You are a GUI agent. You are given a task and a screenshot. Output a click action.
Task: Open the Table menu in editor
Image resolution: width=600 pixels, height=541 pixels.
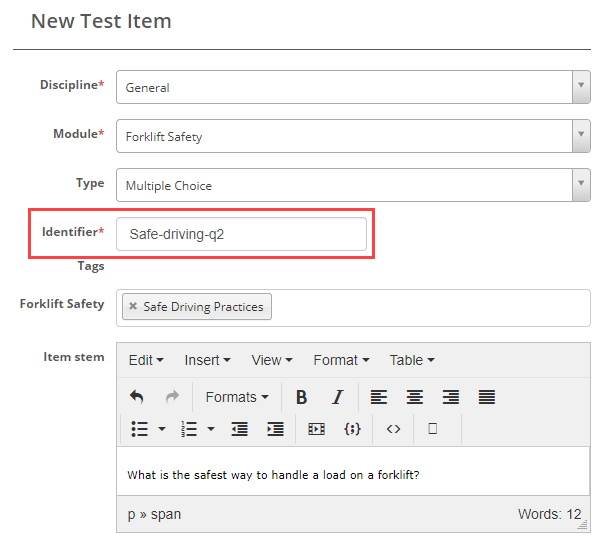pyautogui.click(x=411, y=360)
